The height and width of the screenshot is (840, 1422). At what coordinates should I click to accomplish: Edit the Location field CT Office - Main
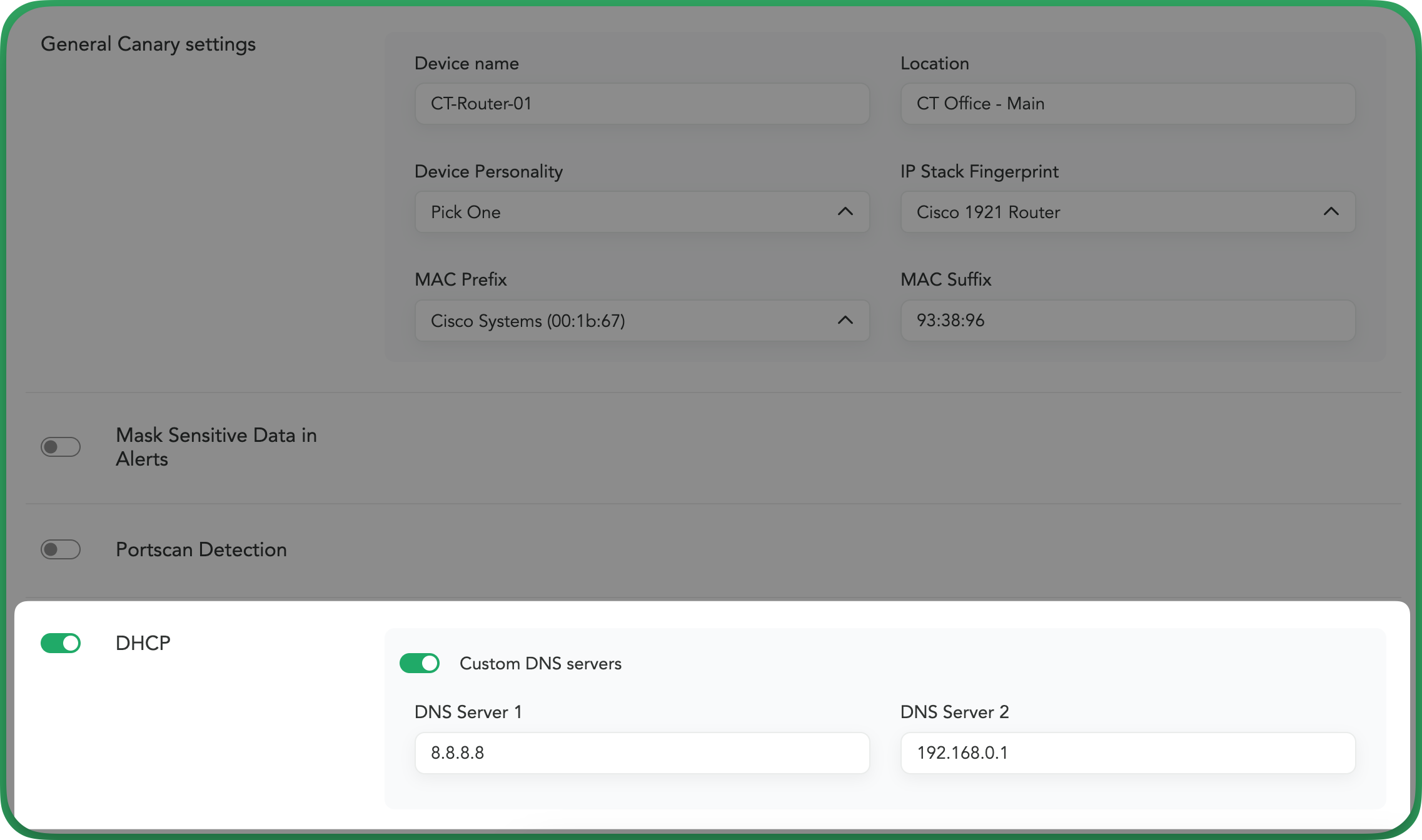click(x=1127, y=104)
